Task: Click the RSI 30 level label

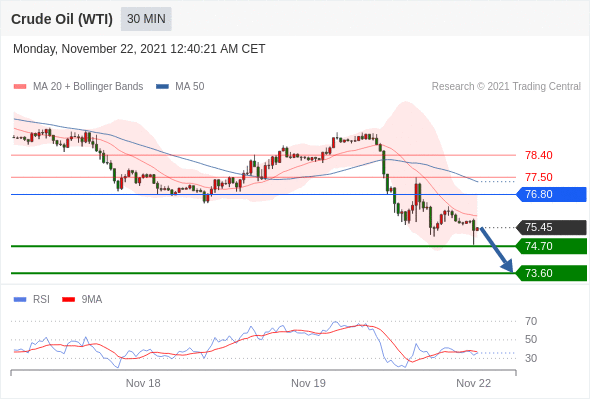Action: pos(531,358)
